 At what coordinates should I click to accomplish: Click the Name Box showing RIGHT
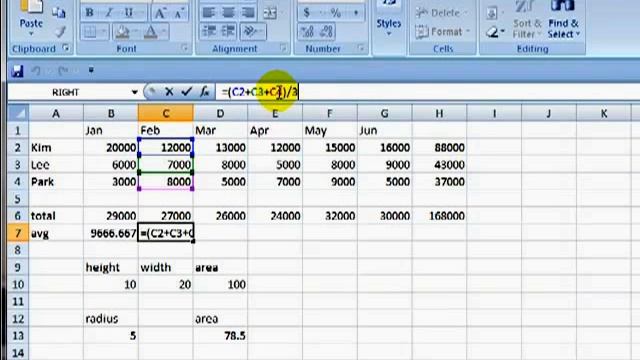click(65, 92)
